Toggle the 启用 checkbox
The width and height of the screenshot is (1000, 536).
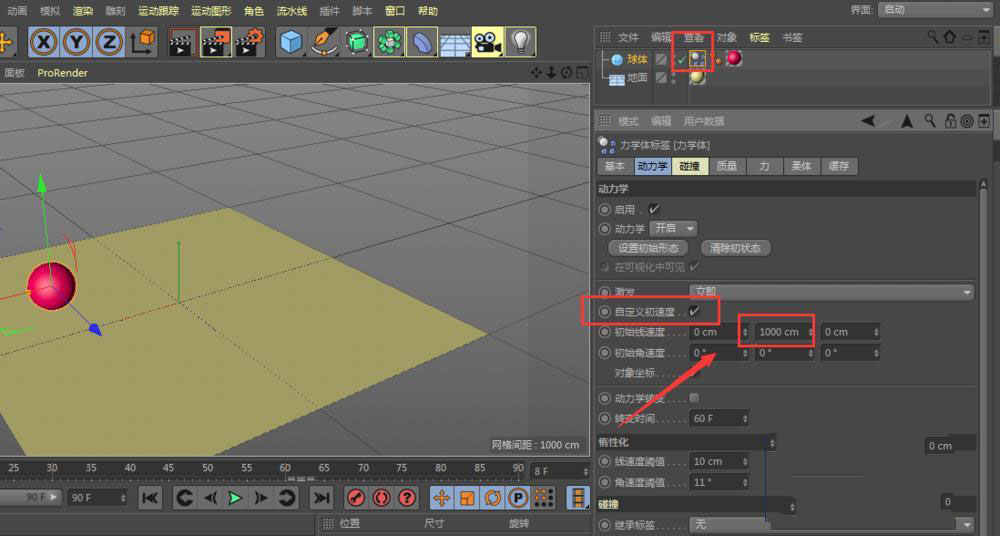(654, 210)
